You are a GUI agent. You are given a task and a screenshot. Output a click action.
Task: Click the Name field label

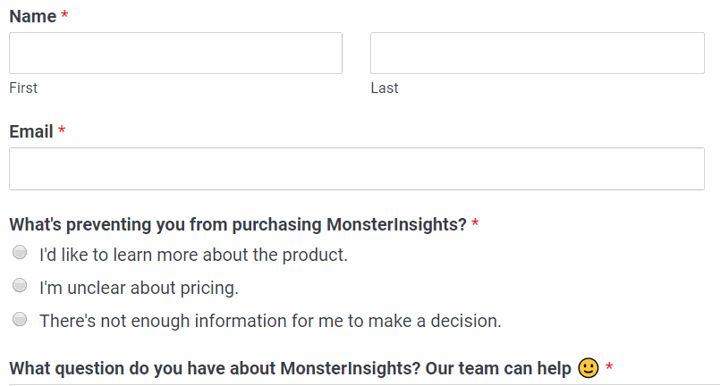[x=33, y=16]
